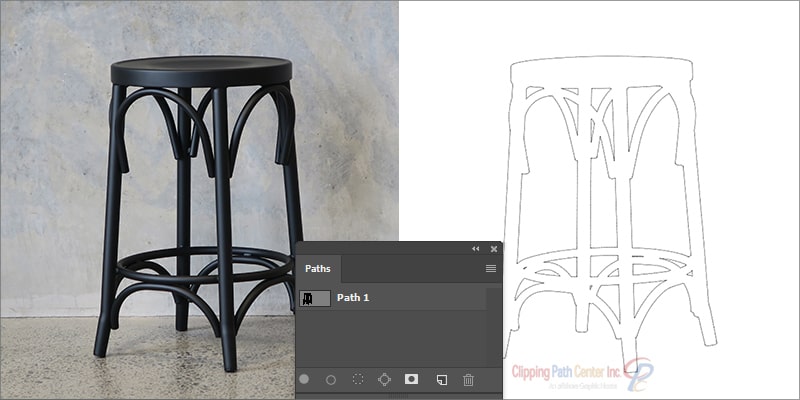This screenshot has width=800, height=400.
Task: Add layer mask icon in Paths panel
Action: click(x=411, y=379)
